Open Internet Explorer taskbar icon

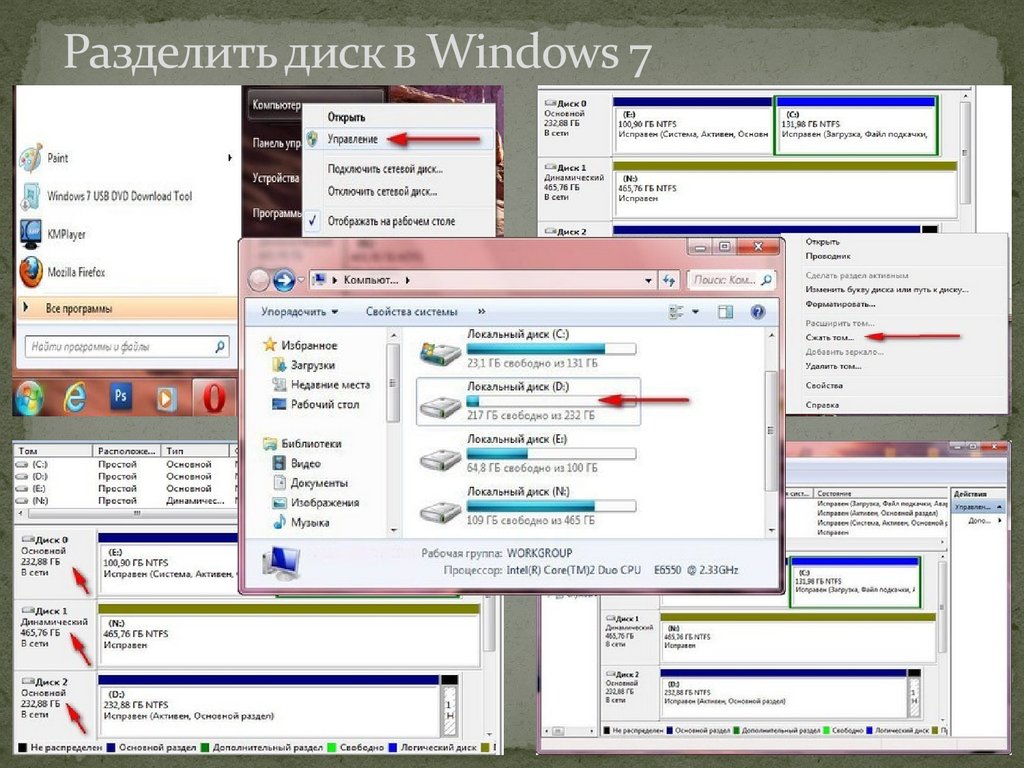point(75,397)
